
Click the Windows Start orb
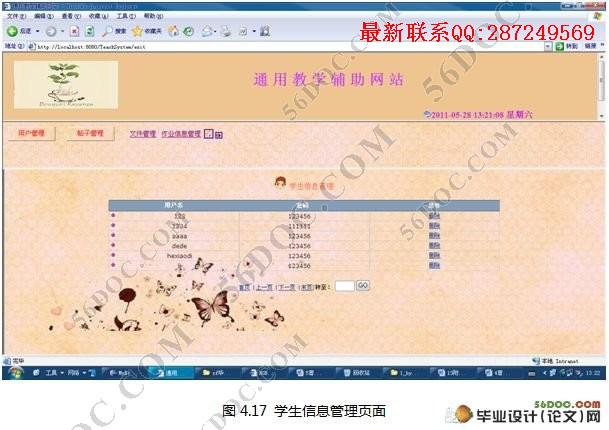point(15,373)
